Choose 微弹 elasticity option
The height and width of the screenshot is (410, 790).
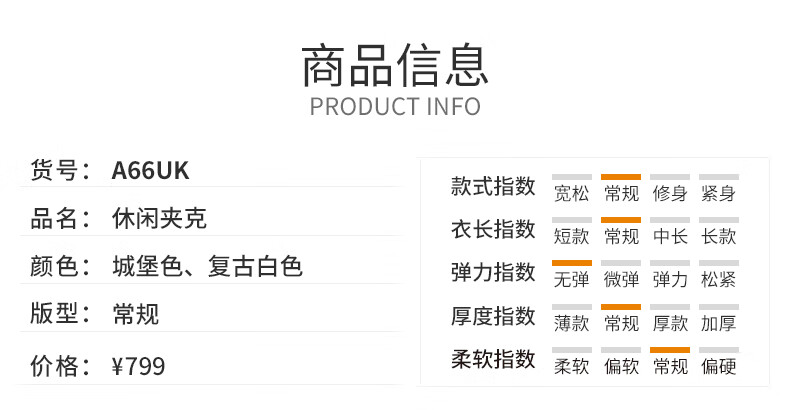621,280
